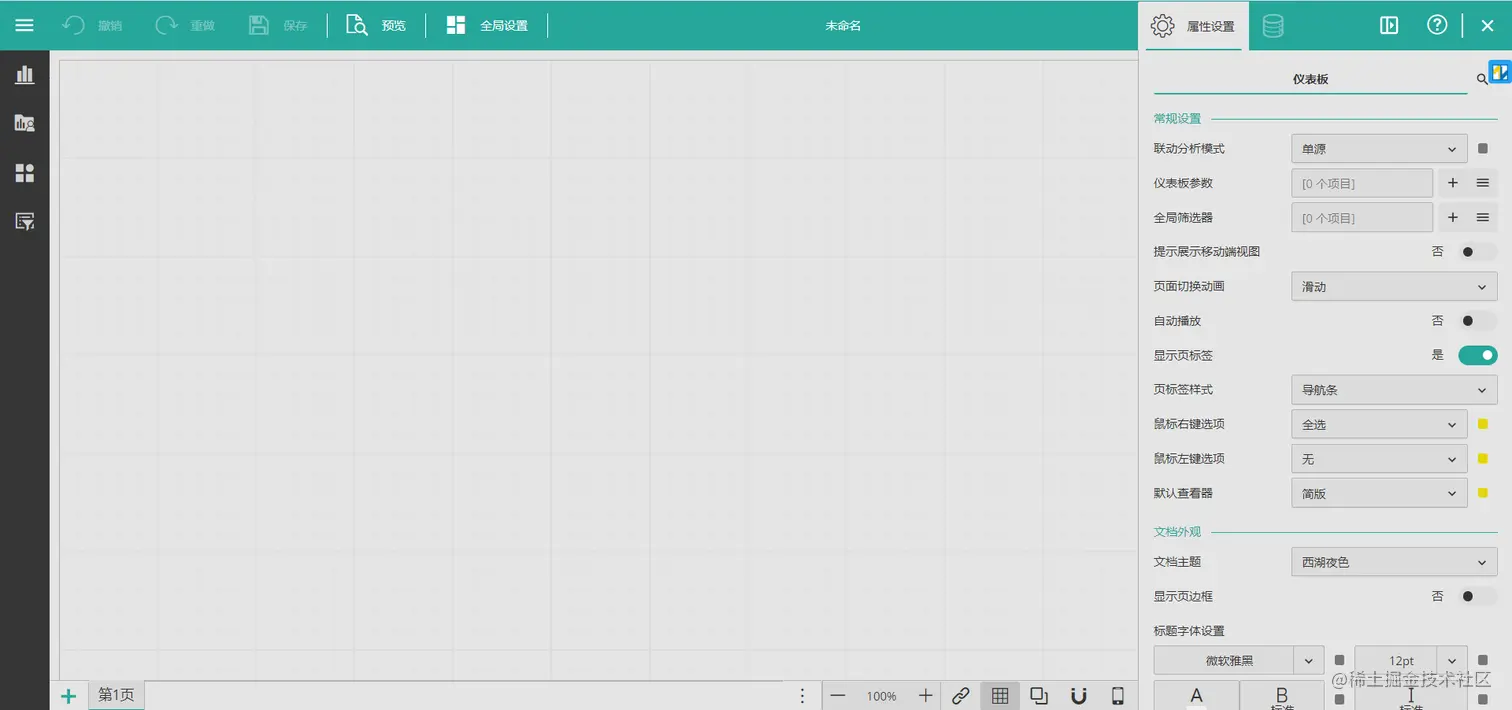This screenshot has width=1512, height=710.
Task: Click the redo (重做) arrow icon
Action: click(x=166, y=25)
